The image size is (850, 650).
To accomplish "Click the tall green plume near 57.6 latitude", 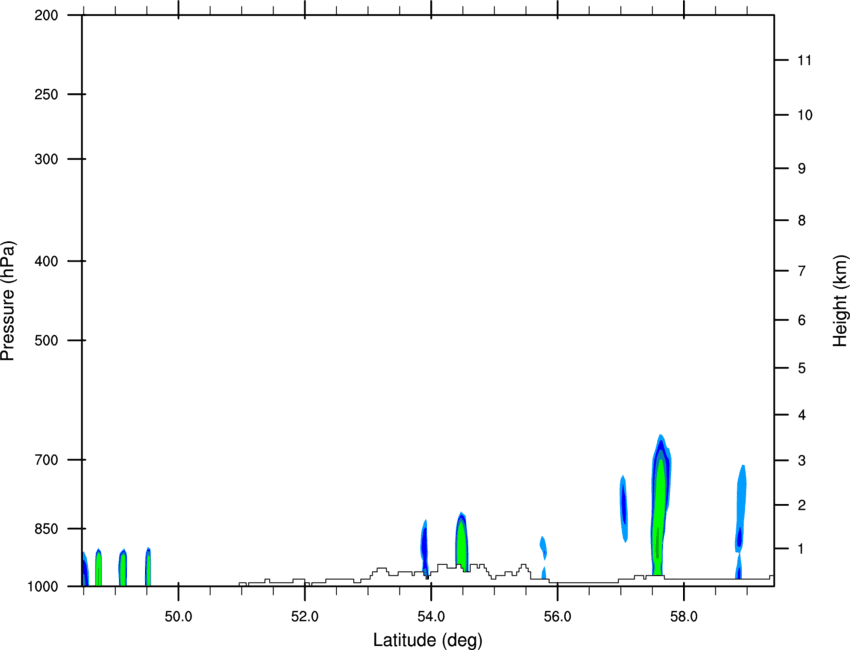I will (660, 507).
